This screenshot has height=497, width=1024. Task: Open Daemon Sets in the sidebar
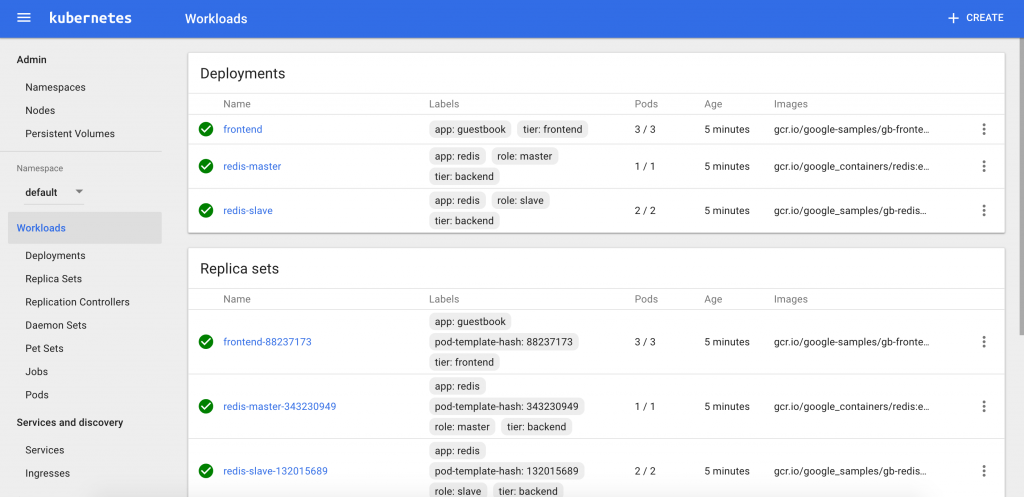point(56,325)
